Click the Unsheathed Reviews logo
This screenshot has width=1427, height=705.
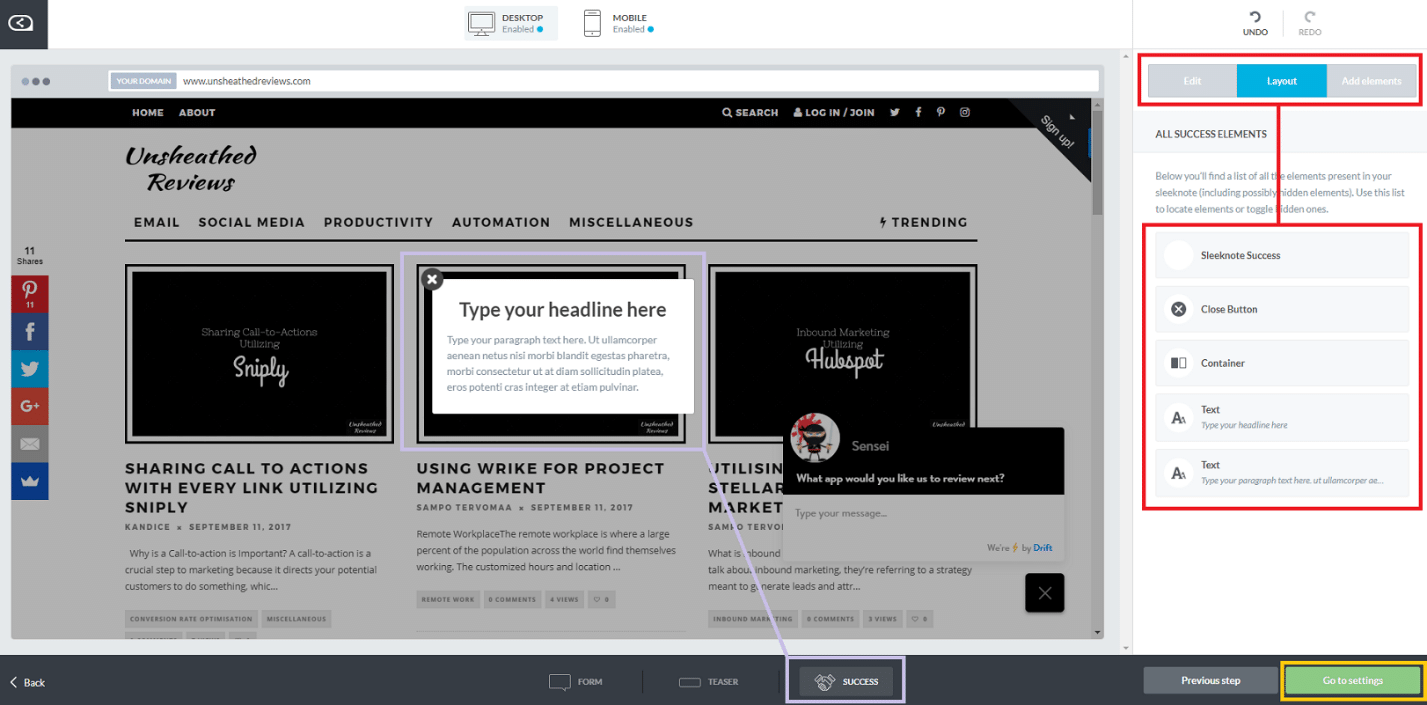click(191, 168)
